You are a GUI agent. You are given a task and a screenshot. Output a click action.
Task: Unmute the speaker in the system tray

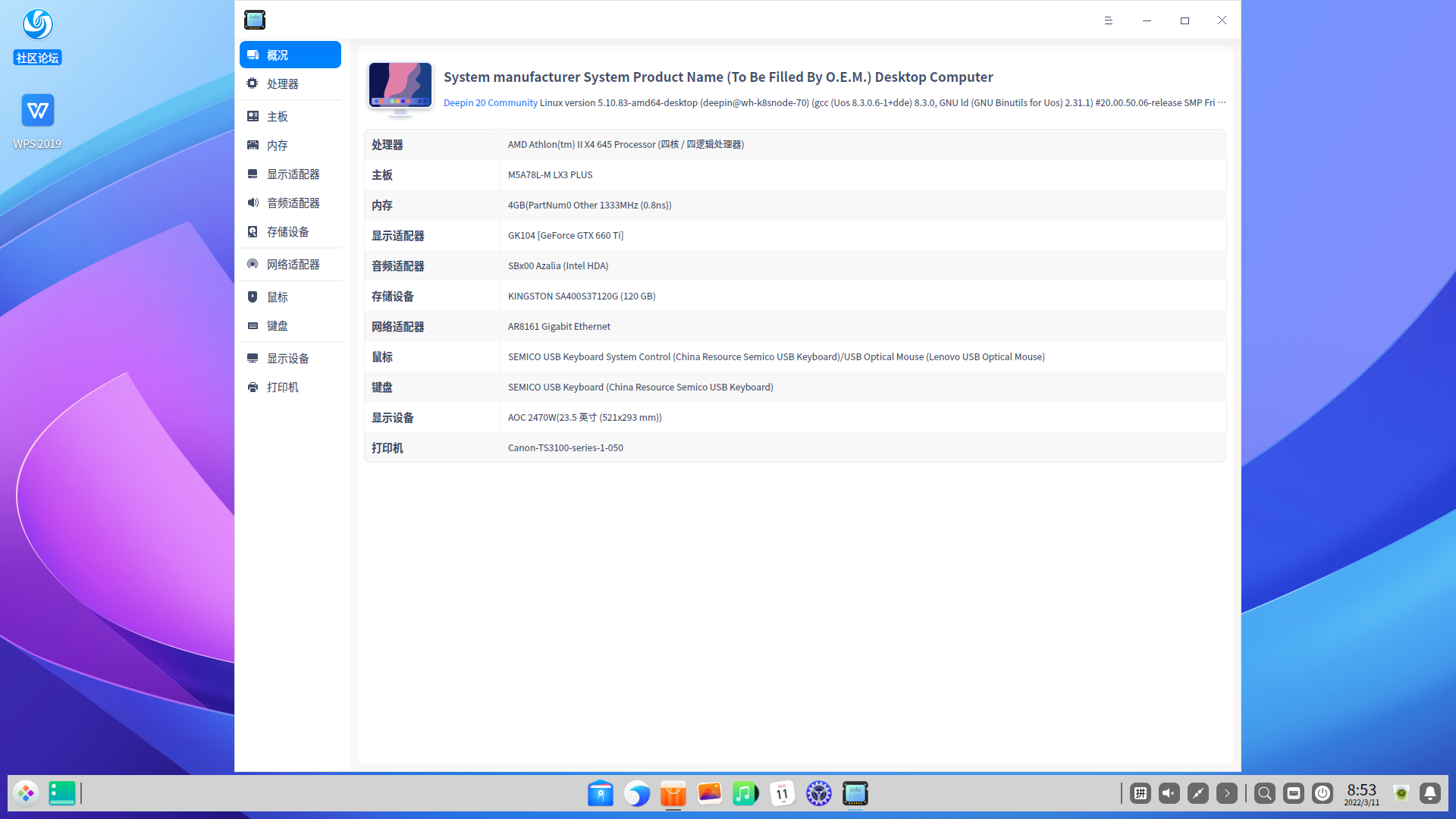(1168, 793)
